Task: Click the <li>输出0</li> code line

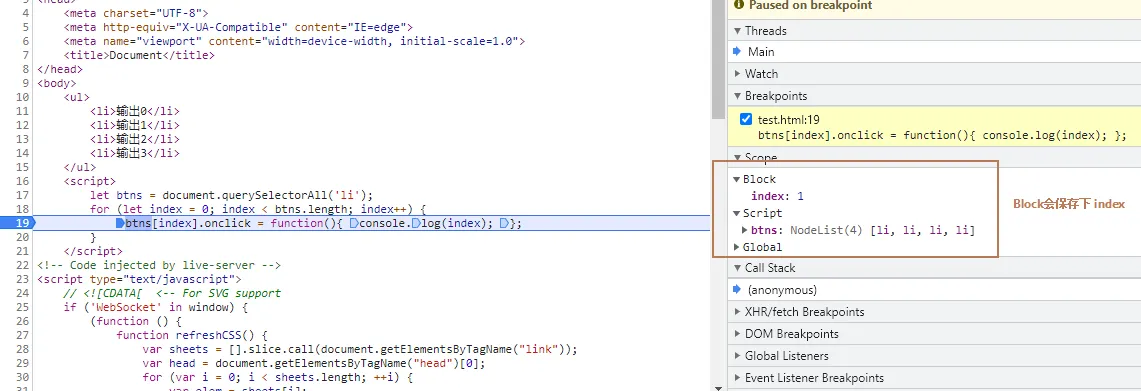Action: [x=135, y=111]
